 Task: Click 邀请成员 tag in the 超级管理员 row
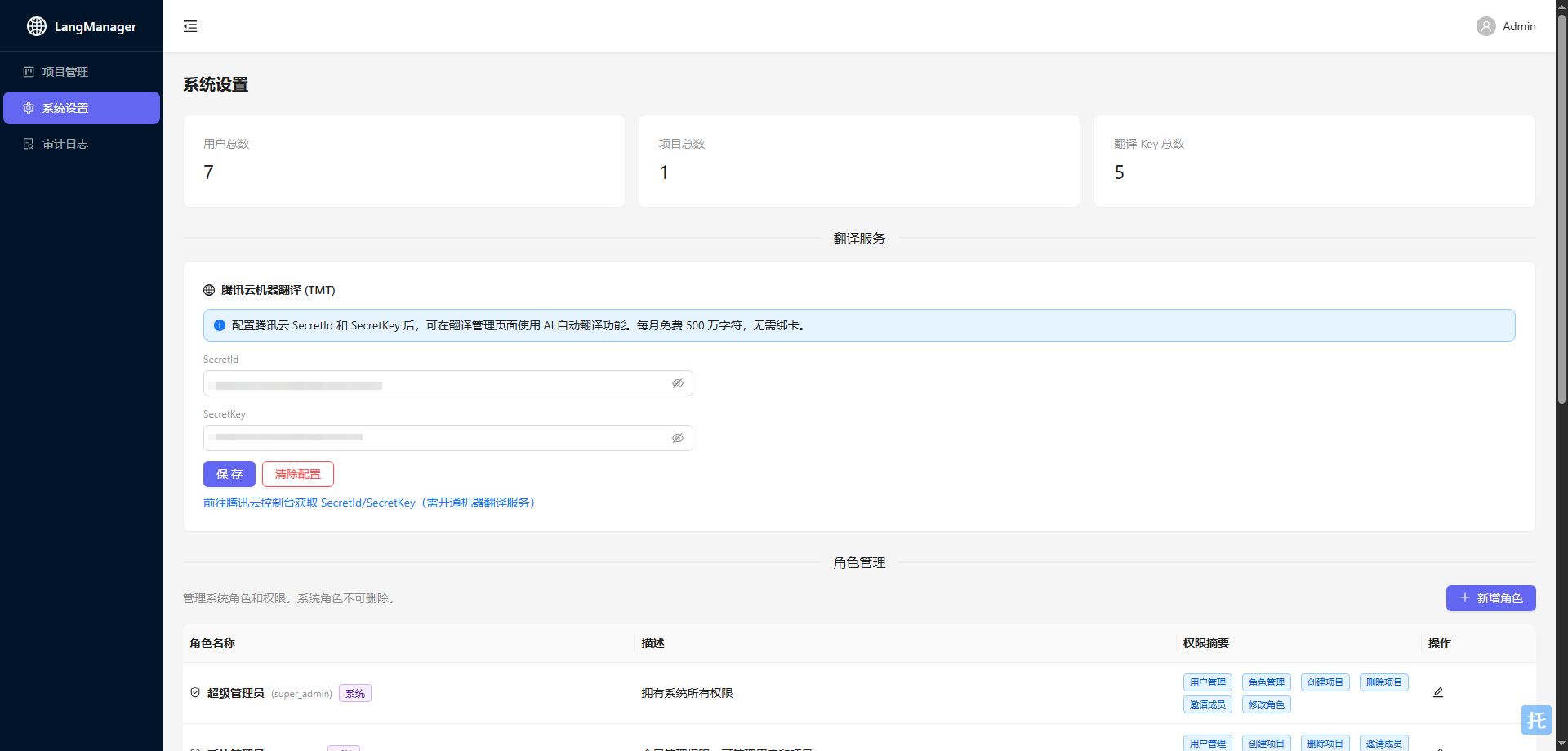1208,704
